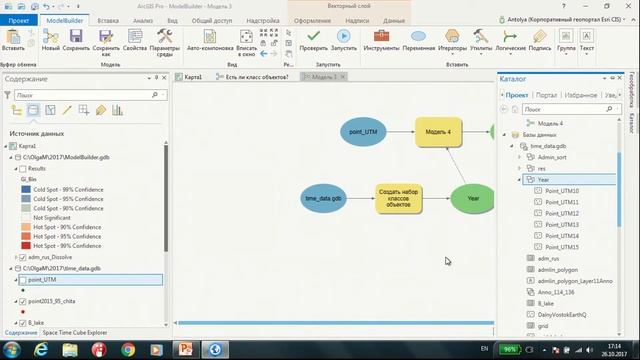Switch to Анализ ribbon tab

(x=143, y=20)
